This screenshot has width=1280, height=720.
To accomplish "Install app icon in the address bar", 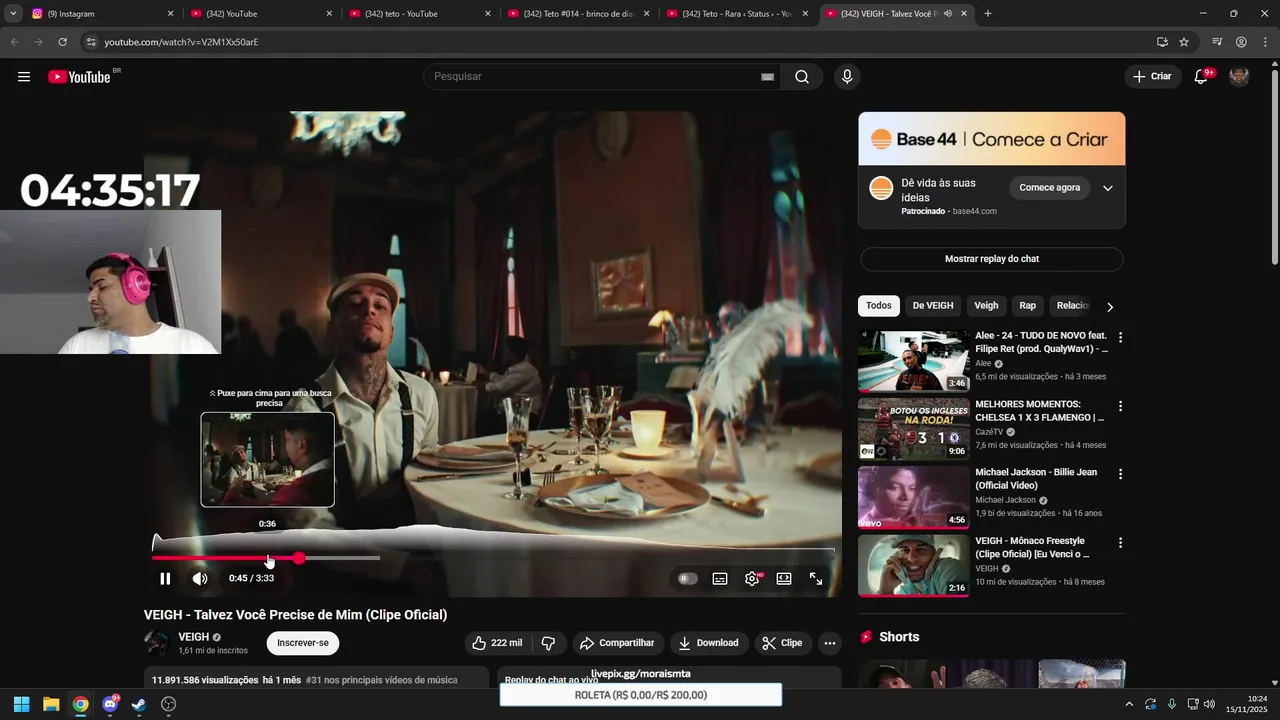I will point(1162,42).
